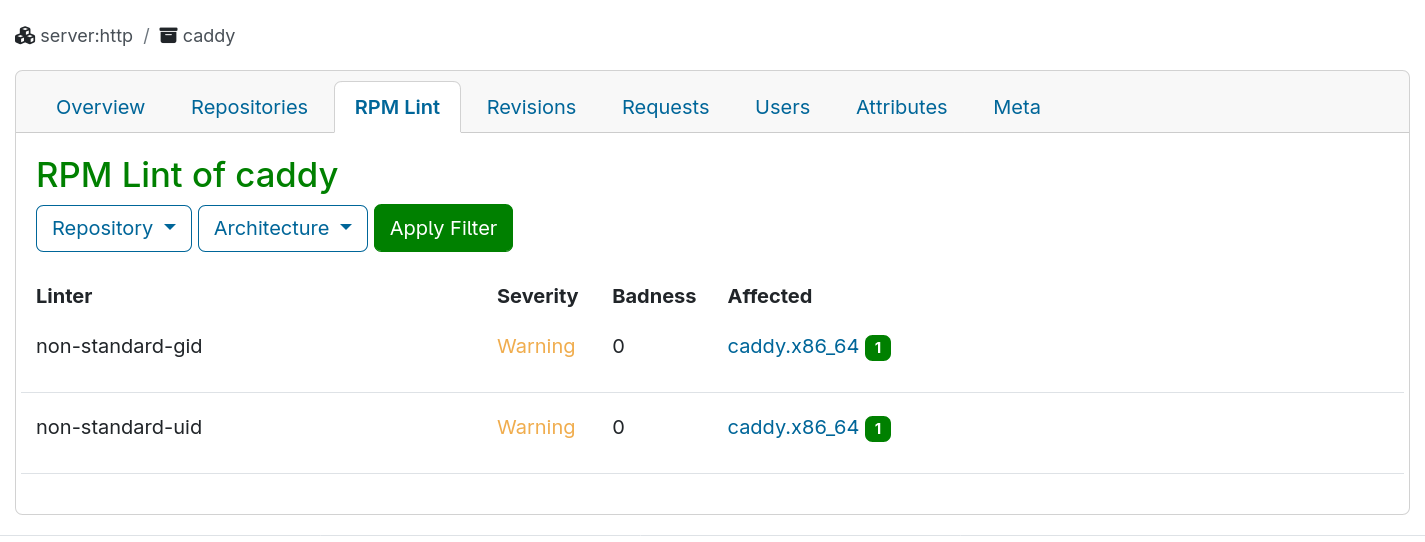Screen dimensions: 1425x542
Task: Open the server:http project breadcrumb link
Action: (86, 36)
